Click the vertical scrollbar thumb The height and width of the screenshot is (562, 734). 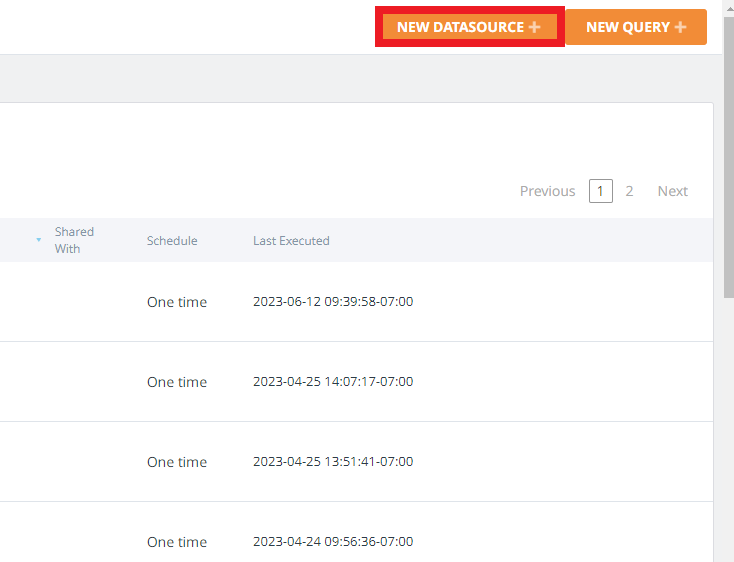pyautogui.click(x=727, y=150)
